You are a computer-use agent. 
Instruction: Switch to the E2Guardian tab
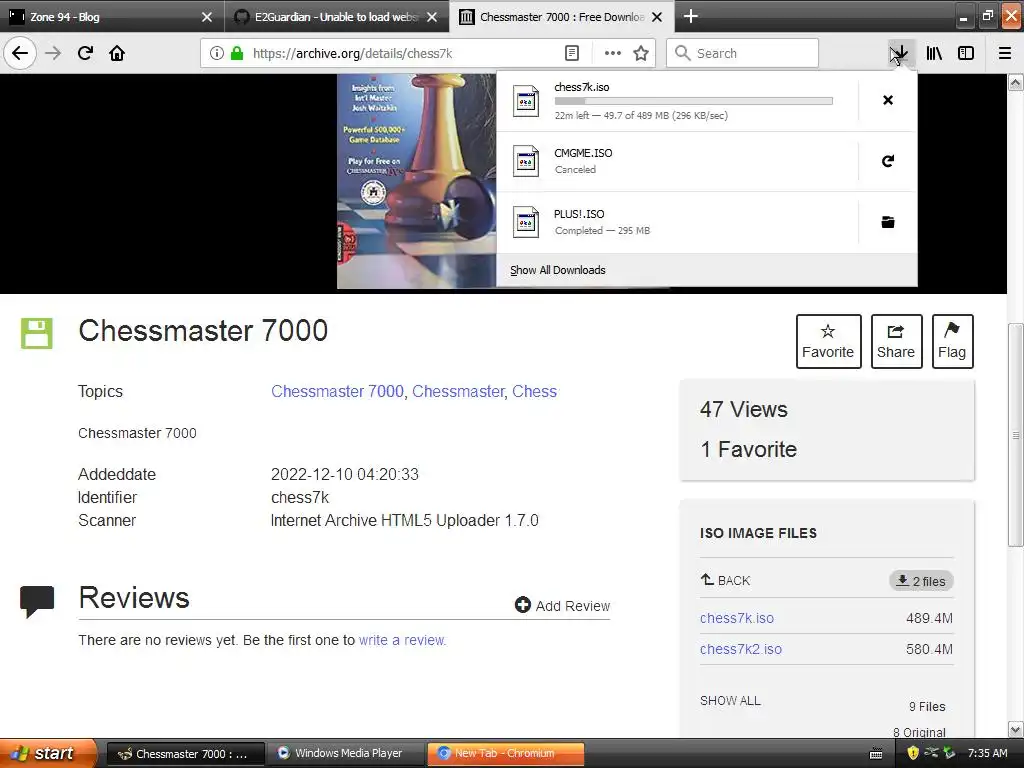337,17
